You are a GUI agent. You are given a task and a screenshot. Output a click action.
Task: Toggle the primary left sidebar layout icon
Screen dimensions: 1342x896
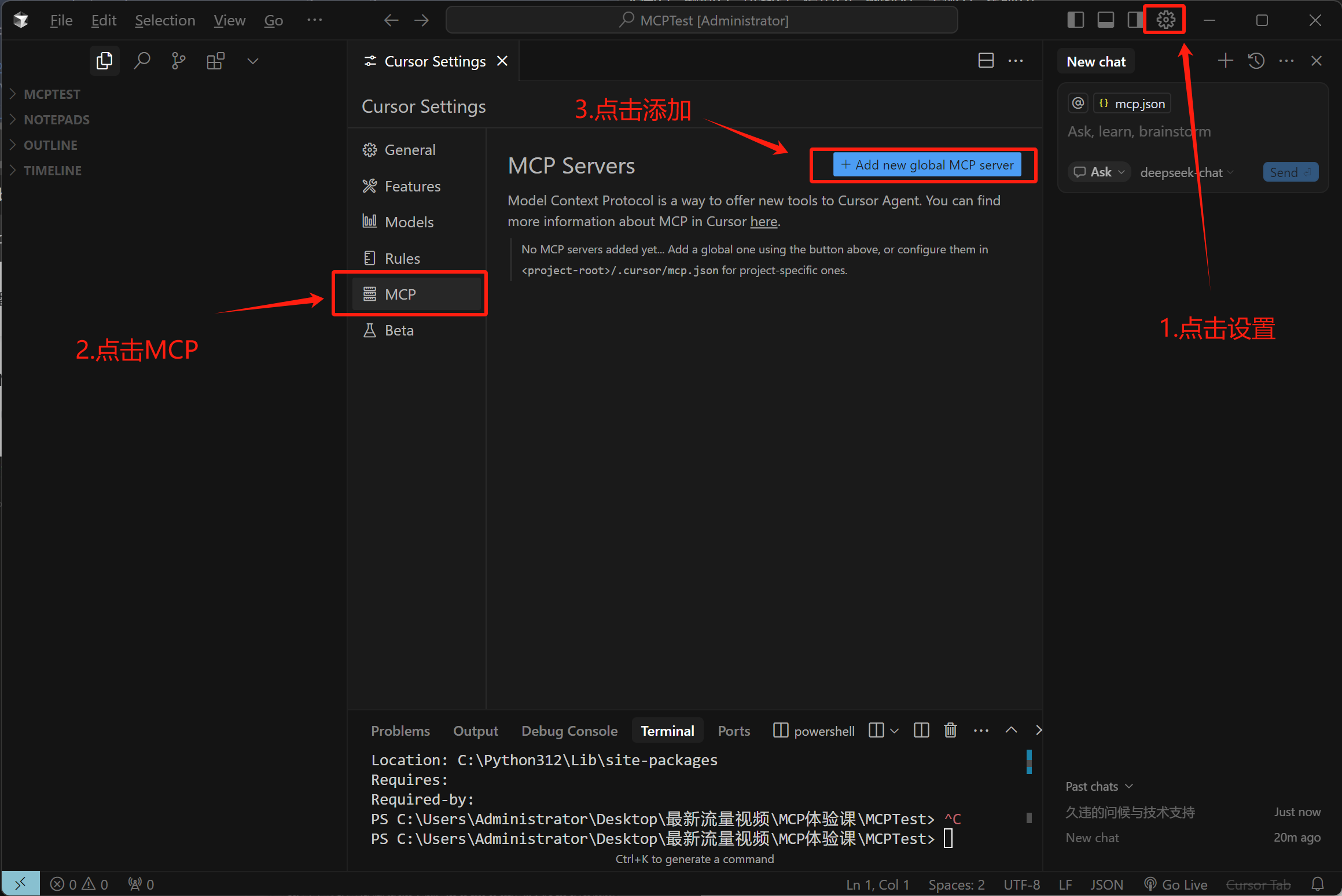[x=1075, y=20]
